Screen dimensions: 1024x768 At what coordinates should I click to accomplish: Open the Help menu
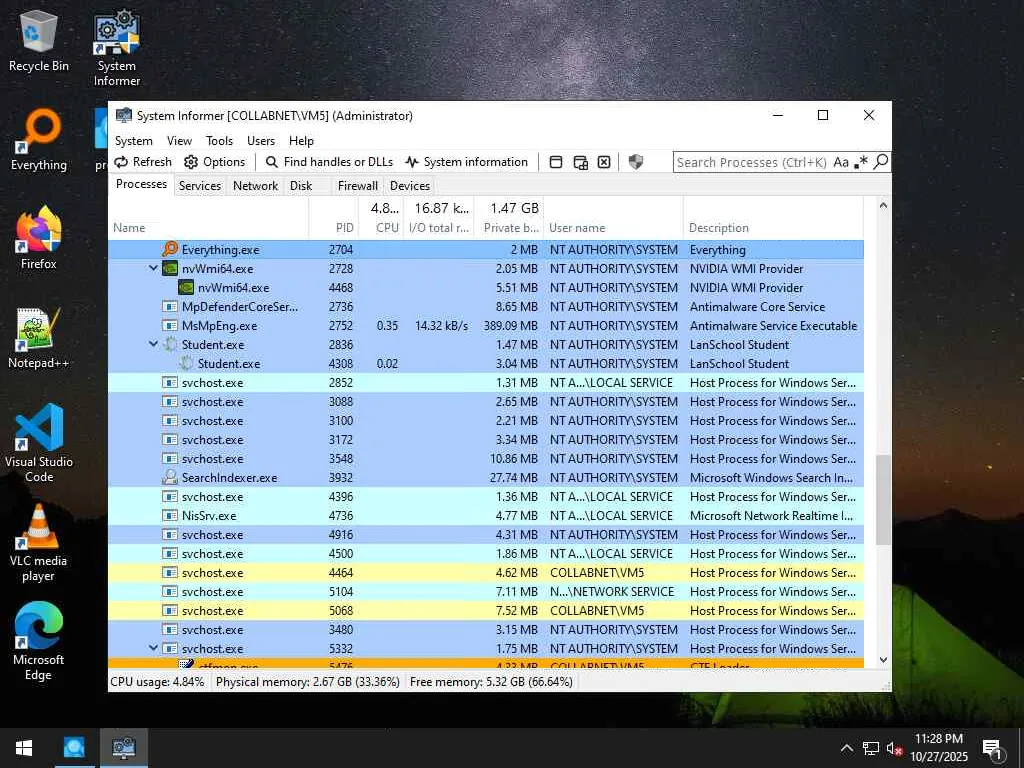301,141
